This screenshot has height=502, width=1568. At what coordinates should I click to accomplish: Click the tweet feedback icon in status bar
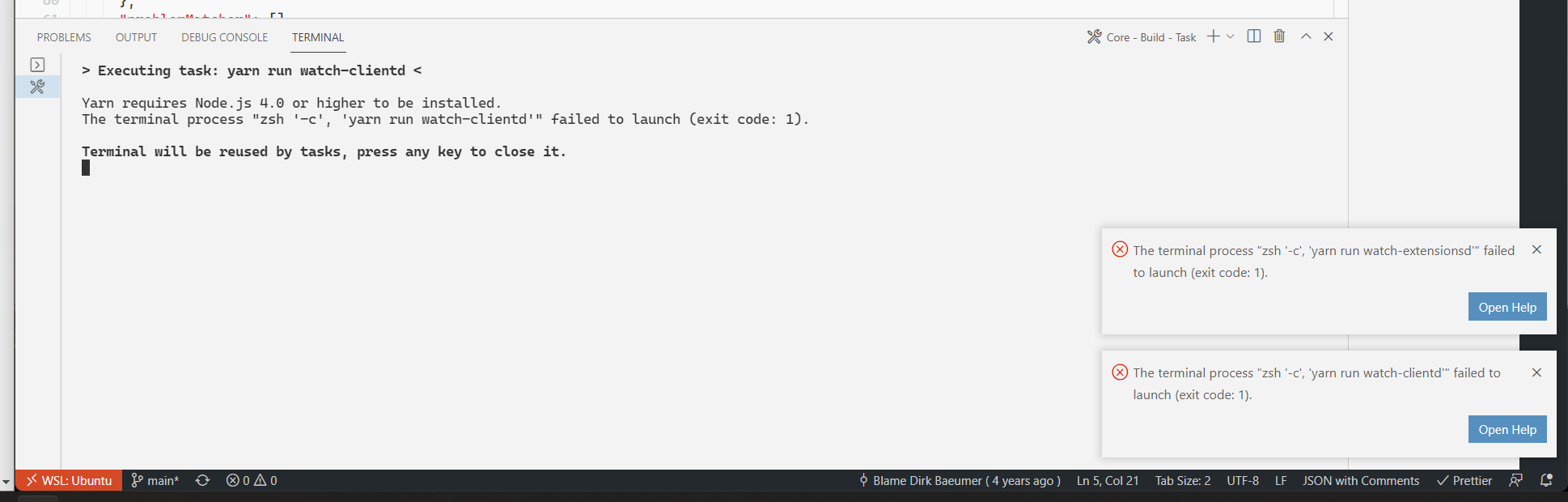tap(1516, 480)
